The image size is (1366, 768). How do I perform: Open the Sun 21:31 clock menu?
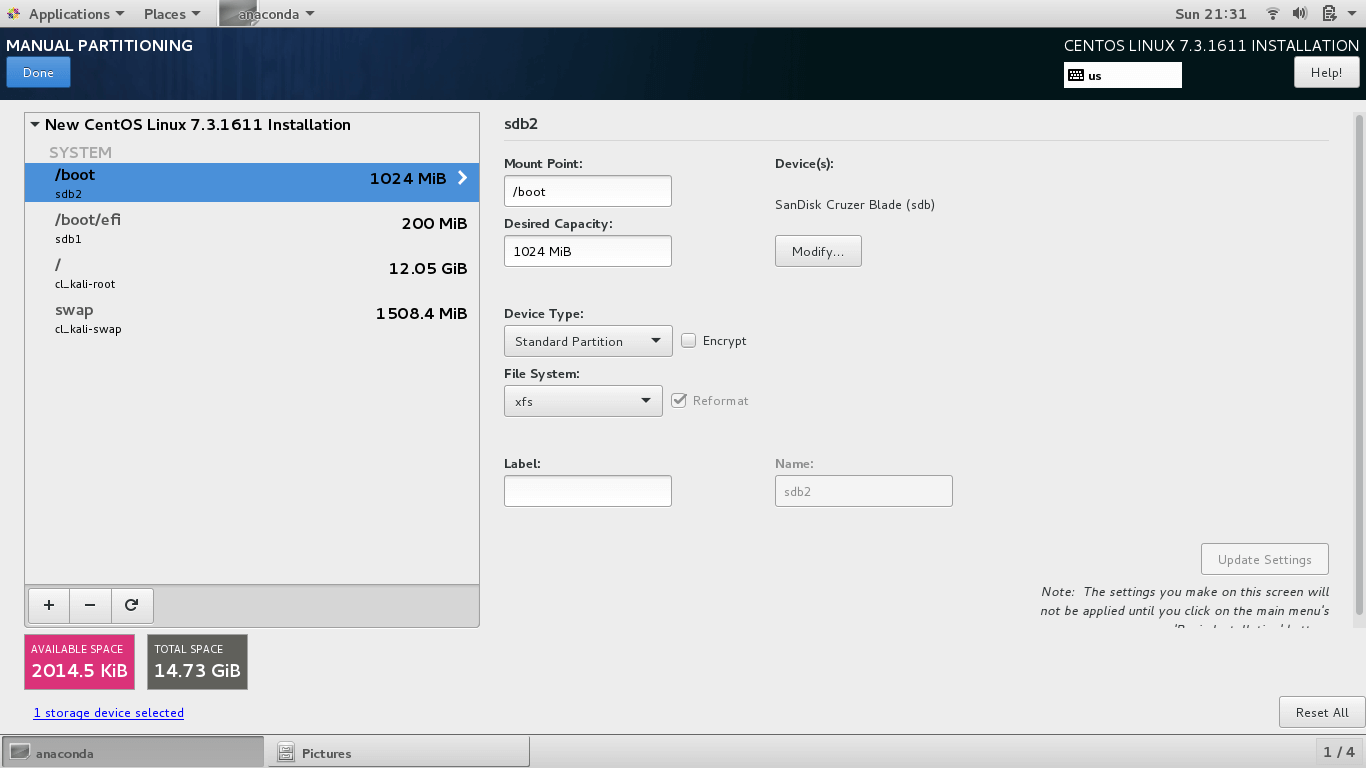(1211, 14)
